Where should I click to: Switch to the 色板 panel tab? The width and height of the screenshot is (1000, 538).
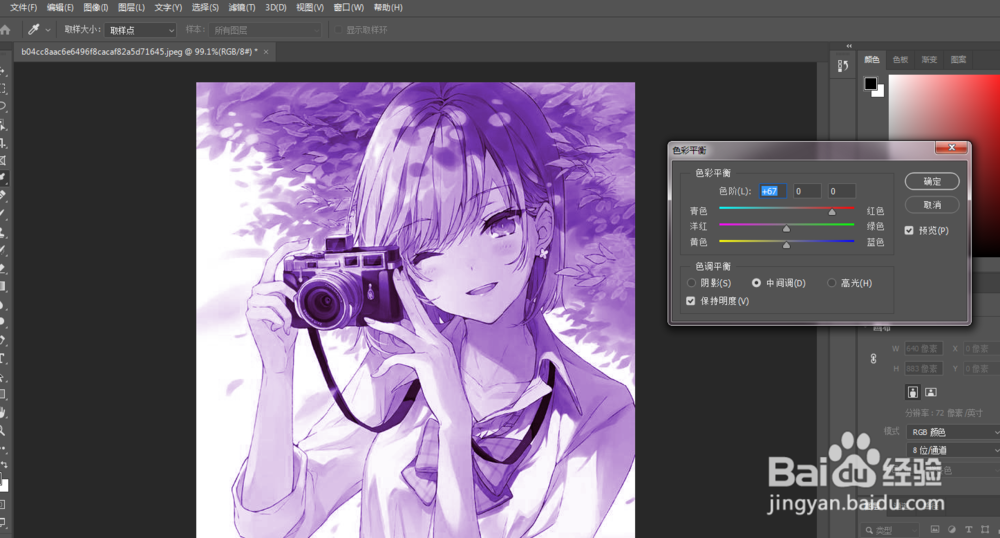click(901, 59)
